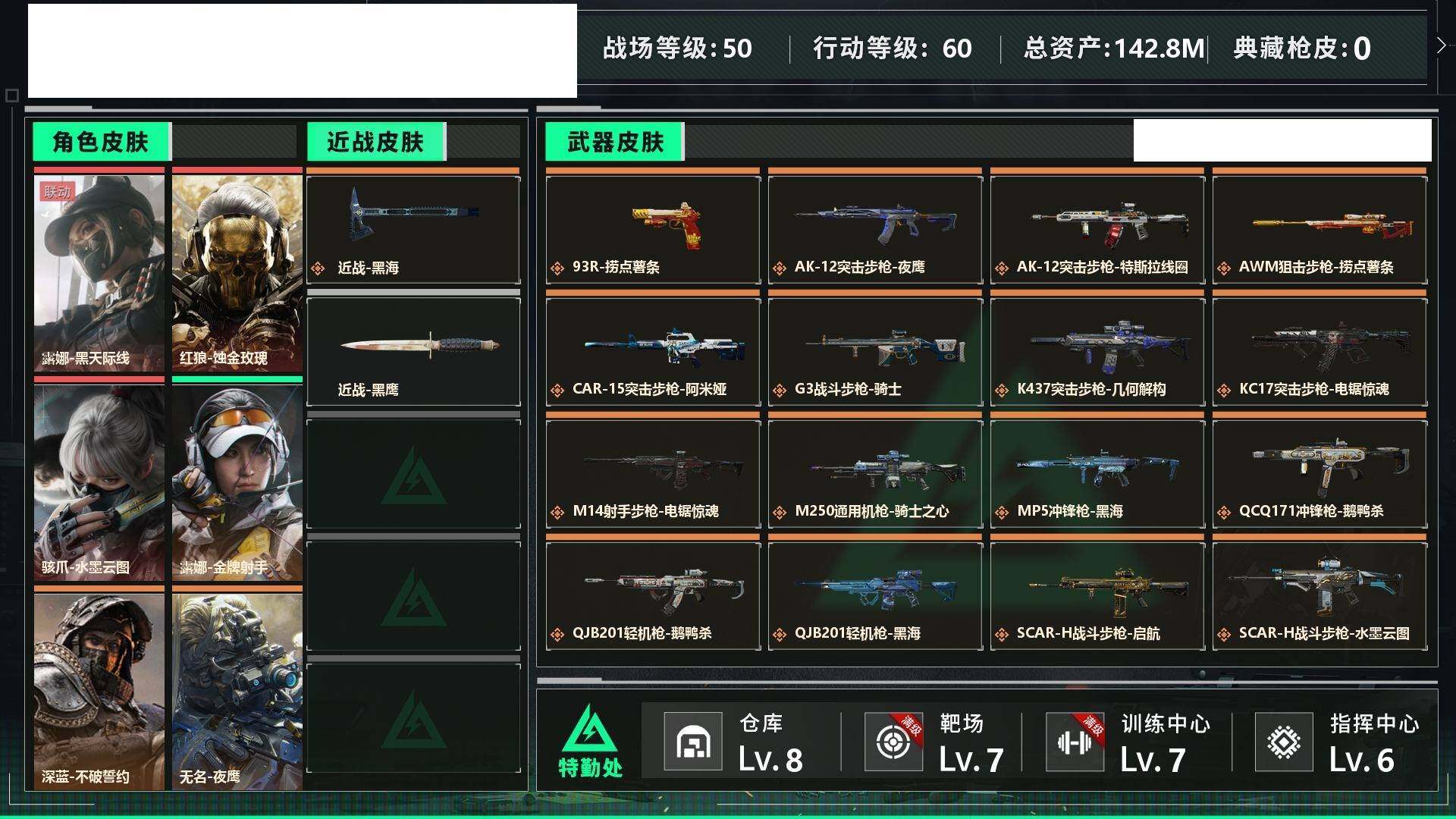The width and height of the screenshot is (1456, 819).
Task: Open the 武器皮肤 tab
Action: [x=614, y=142]
